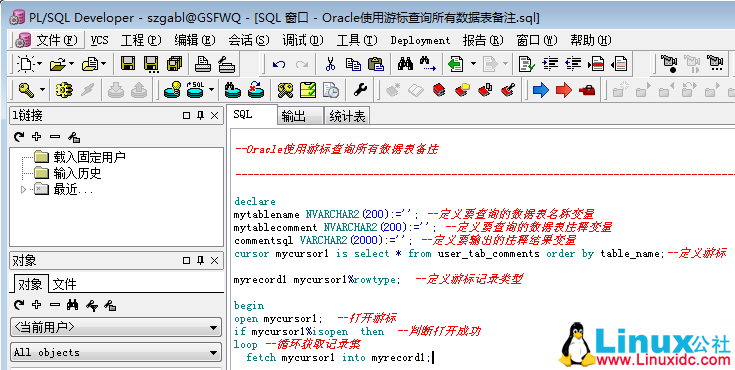Viewport: 735px width, 370px height.
Task: Click the plain red books icon
Action: tap(439, 90)
